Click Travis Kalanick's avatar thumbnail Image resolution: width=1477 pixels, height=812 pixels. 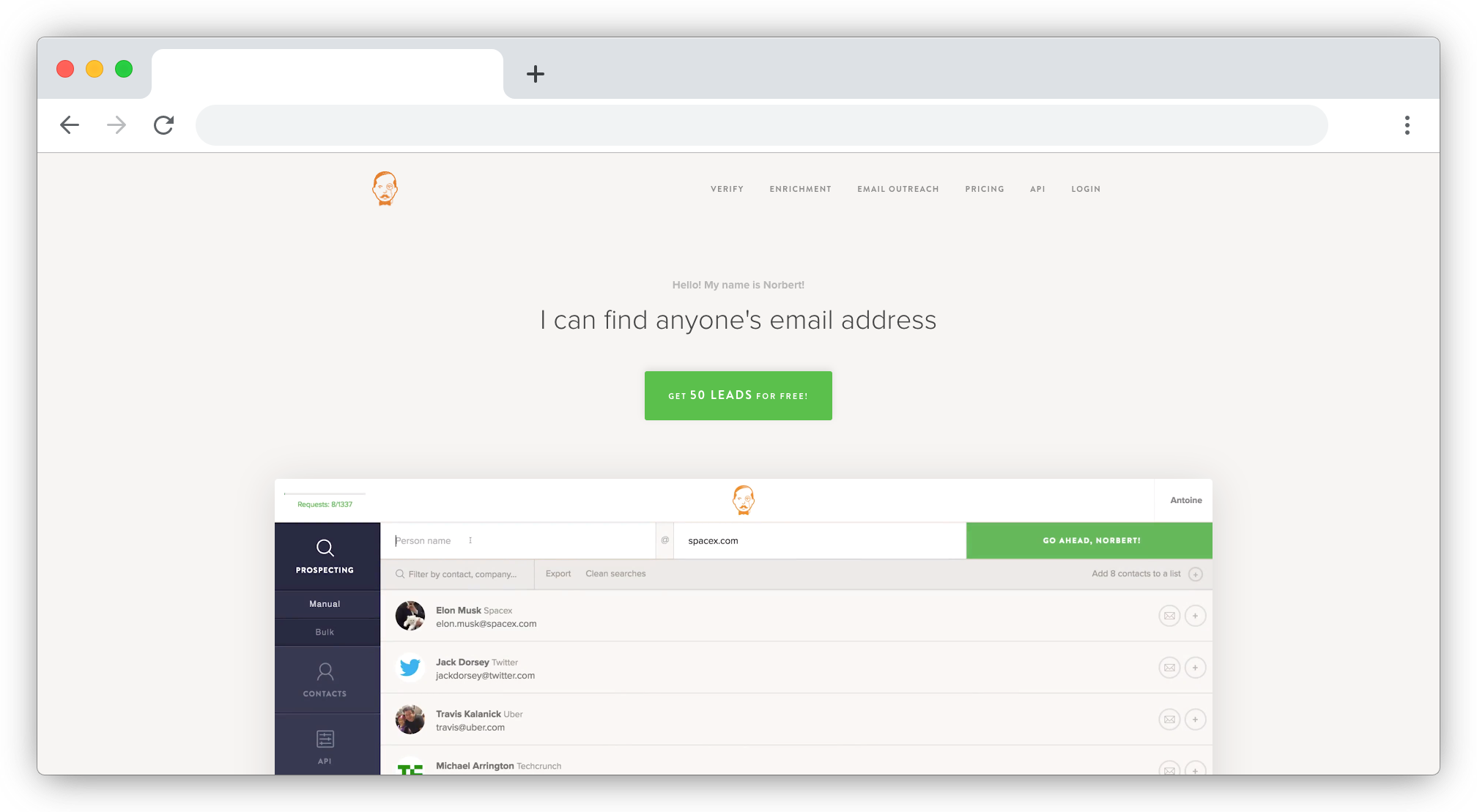[410, 720]
